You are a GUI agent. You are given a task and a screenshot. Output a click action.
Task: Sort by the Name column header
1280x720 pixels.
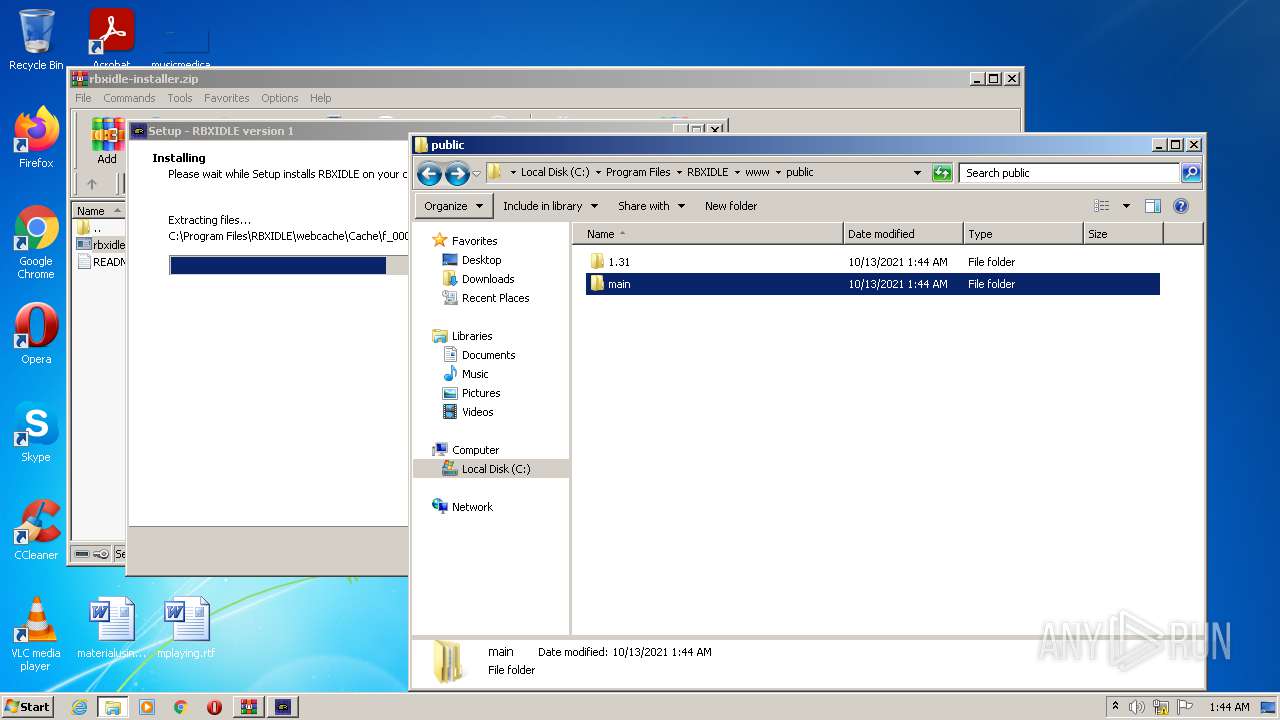pyautogui.click(x=708, y=234)
